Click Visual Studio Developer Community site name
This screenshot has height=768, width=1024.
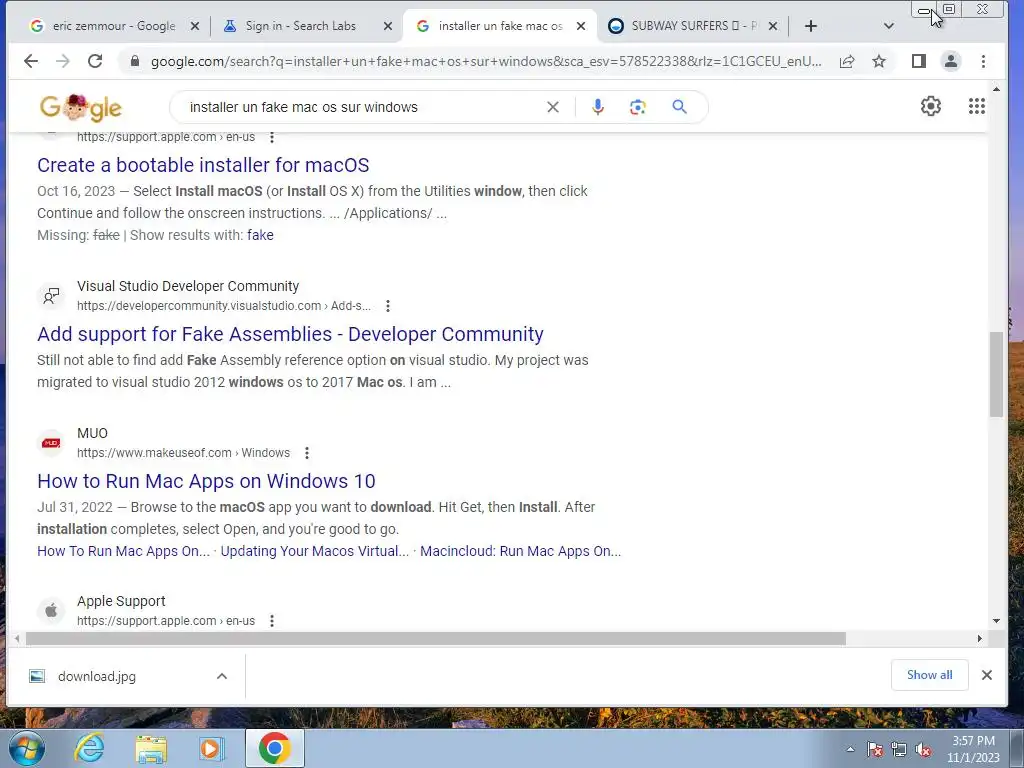coord(188,286)
